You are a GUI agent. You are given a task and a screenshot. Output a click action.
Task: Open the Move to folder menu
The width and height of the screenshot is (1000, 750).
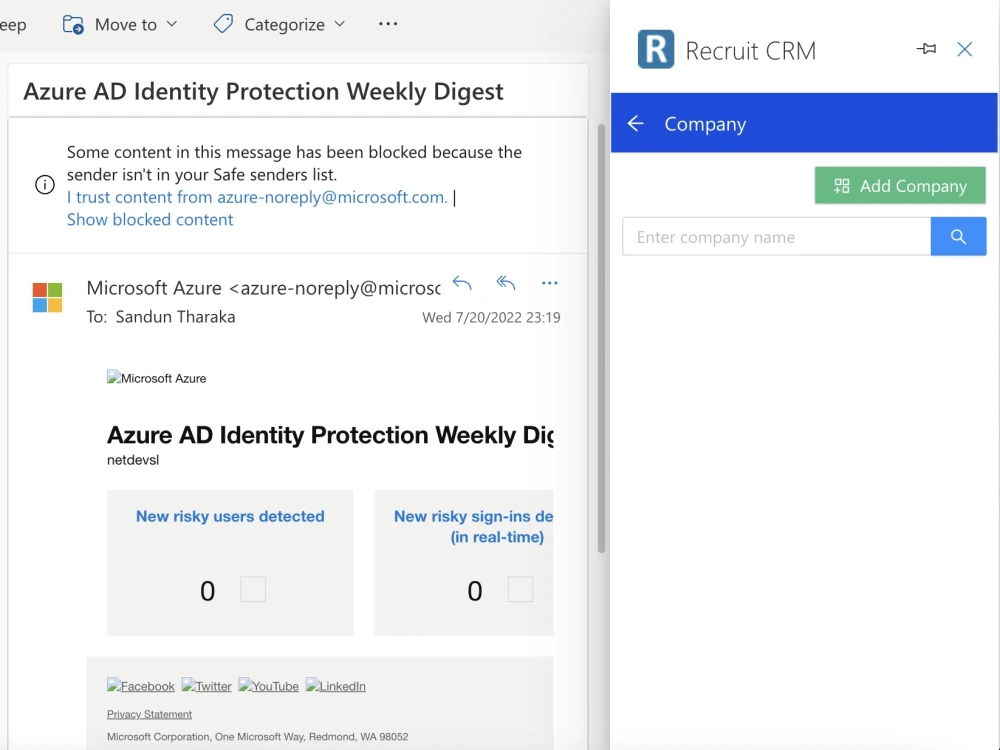121,24
